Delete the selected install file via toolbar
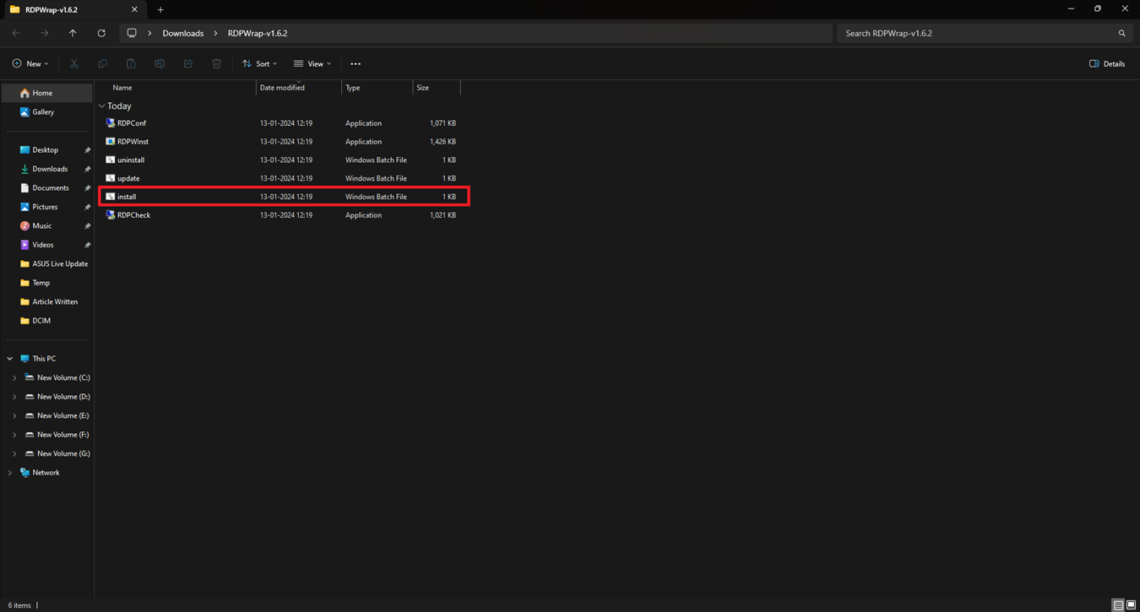Image resolution: width=1140 pixels, height=612 pixels. tap(216, 63)
